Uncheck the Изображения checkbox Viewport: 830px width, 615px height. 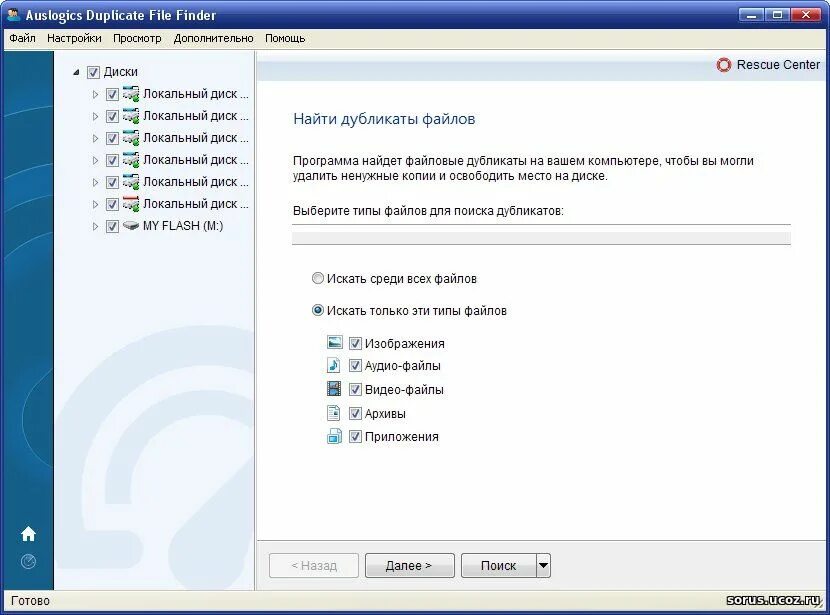355,343
